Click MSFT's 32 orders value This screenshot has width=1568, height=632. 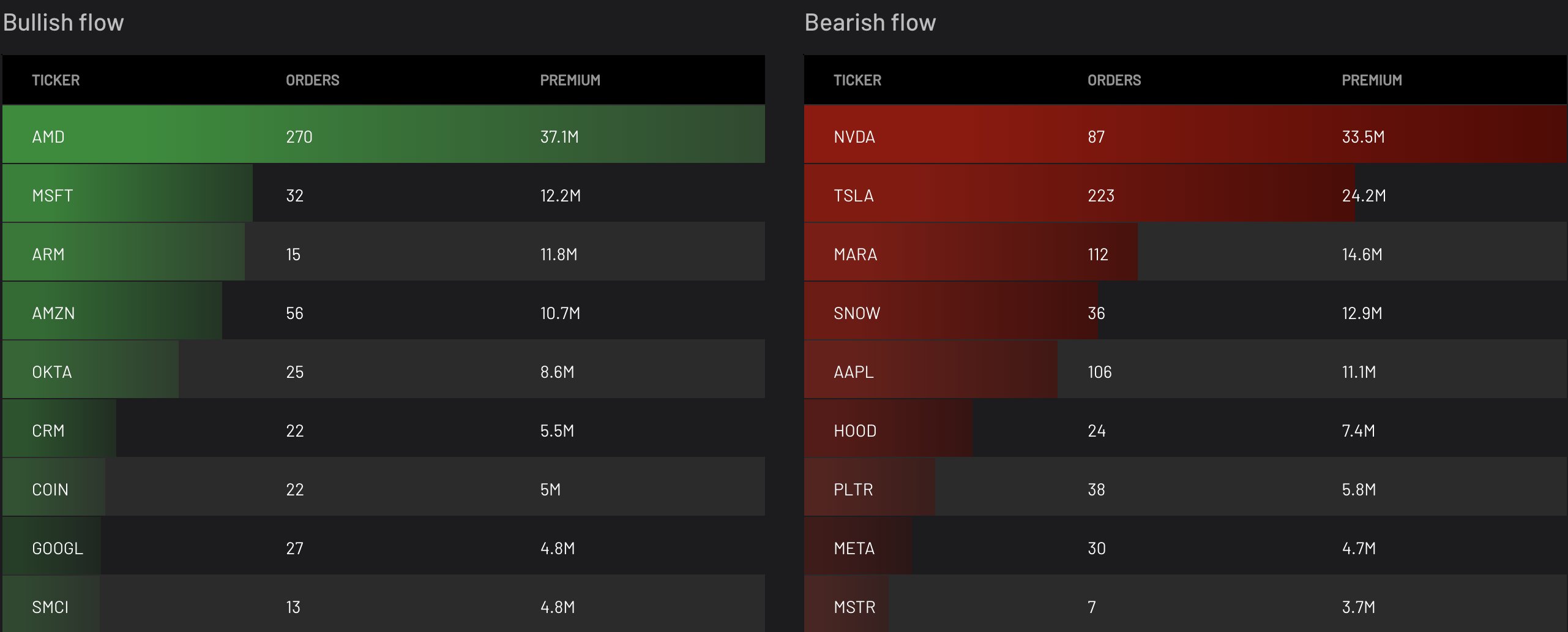295,195
